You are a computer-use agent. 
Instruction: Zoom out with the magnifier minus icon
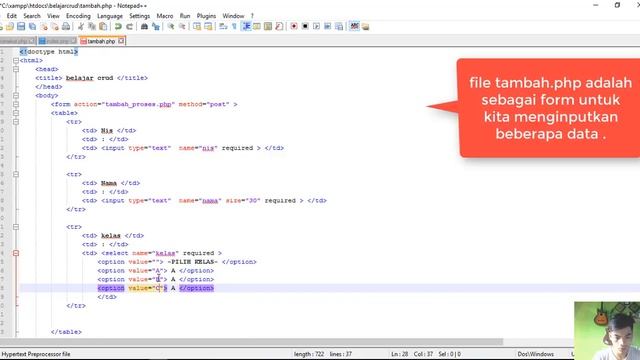click(x=182, y=27)
